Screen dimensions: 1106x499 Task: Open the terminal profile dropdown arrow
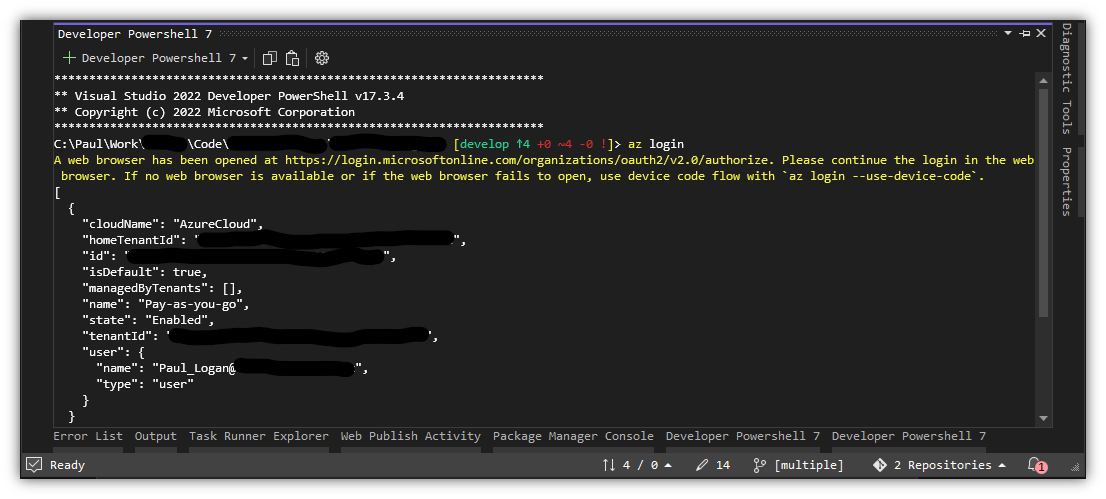[245, 59]
